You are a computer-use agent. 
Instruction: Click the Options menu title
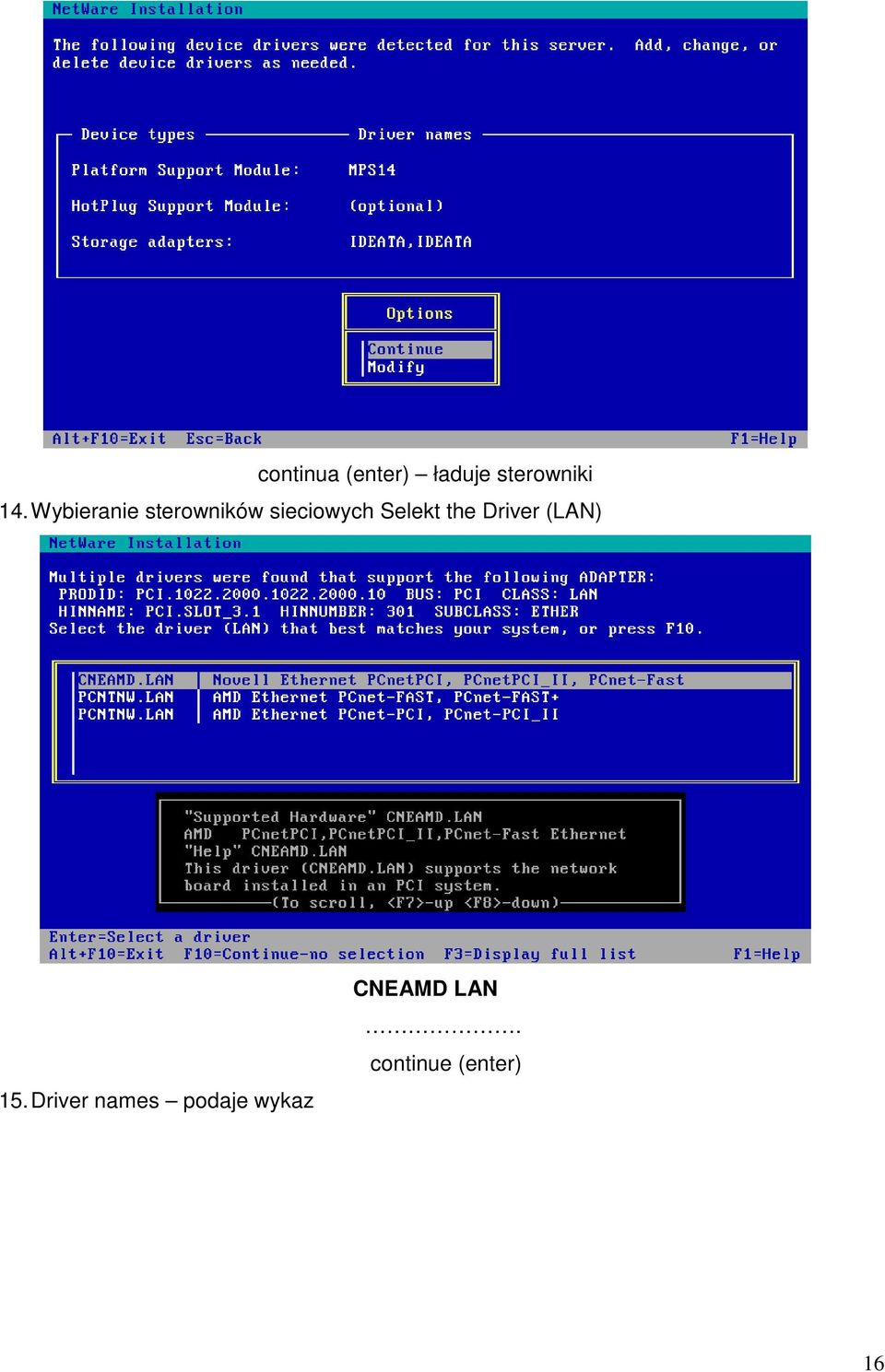coord(419,313)
